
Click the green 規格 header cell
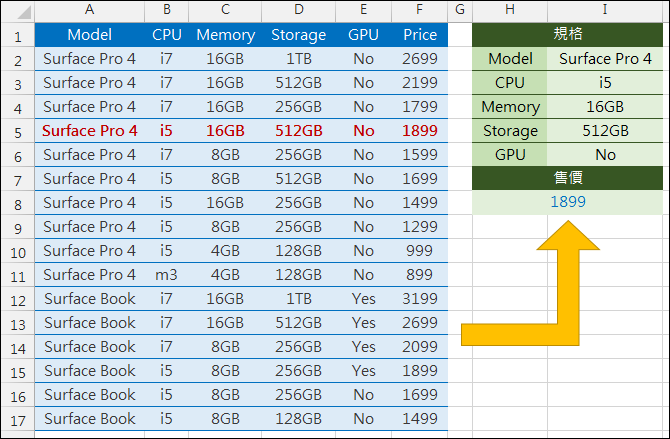[x=567, y=35]
